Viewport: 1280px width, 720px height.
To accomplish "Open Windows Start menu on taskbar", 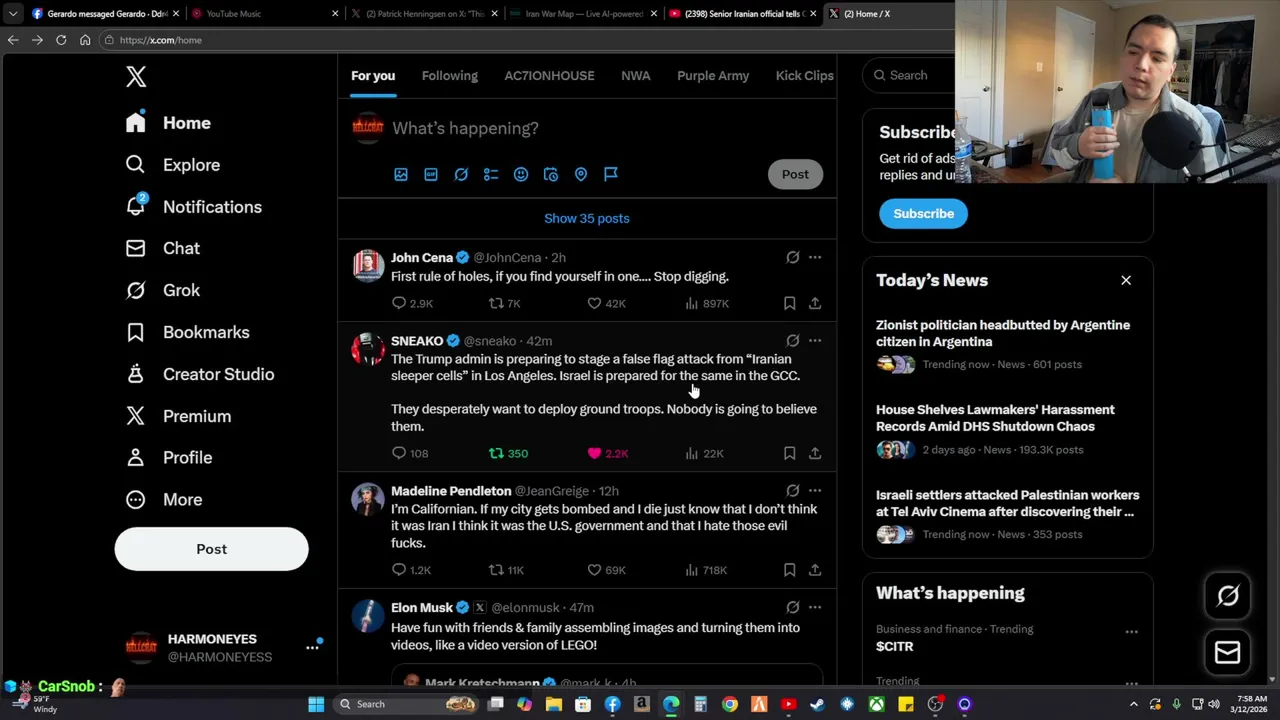I will click(316, 704).
